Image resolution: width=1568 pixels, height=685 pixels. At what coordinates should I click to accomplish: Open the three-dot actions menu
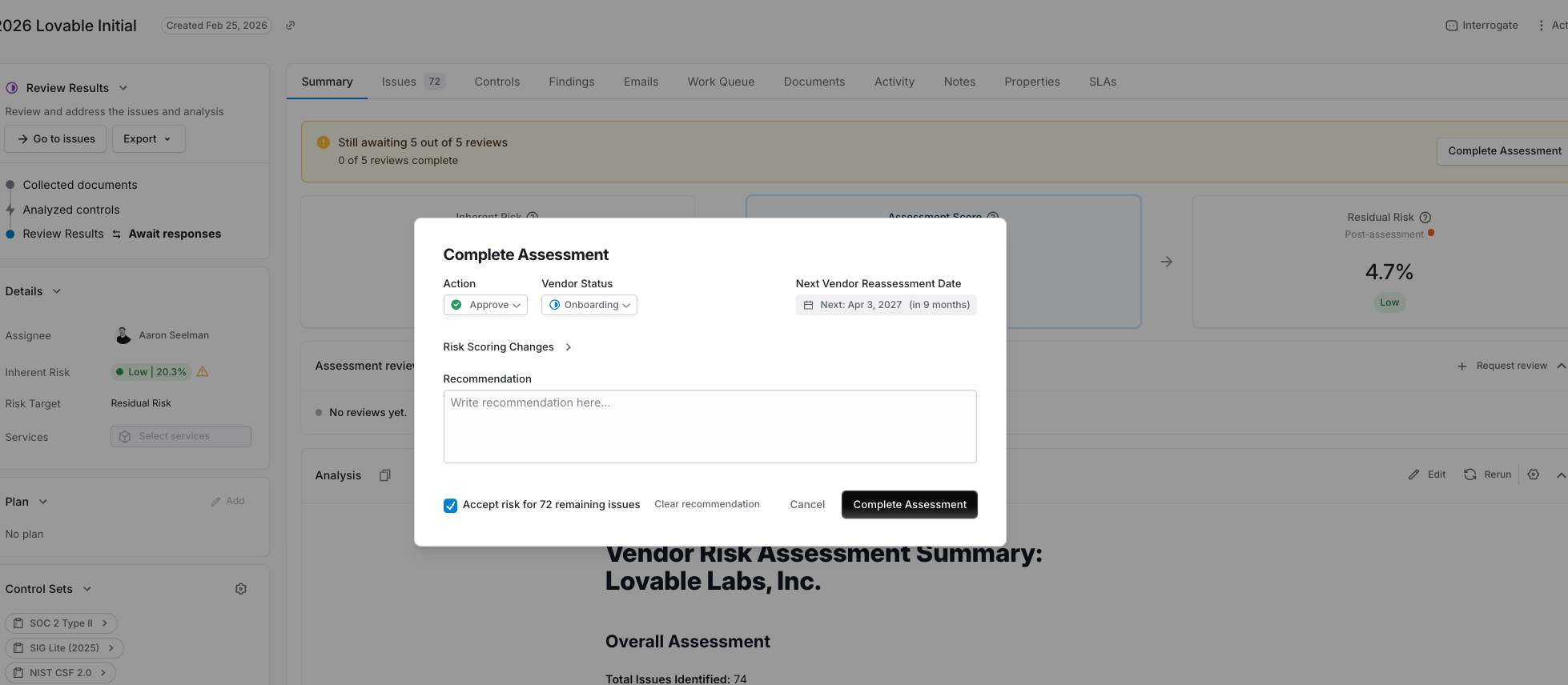(1541, 26)
